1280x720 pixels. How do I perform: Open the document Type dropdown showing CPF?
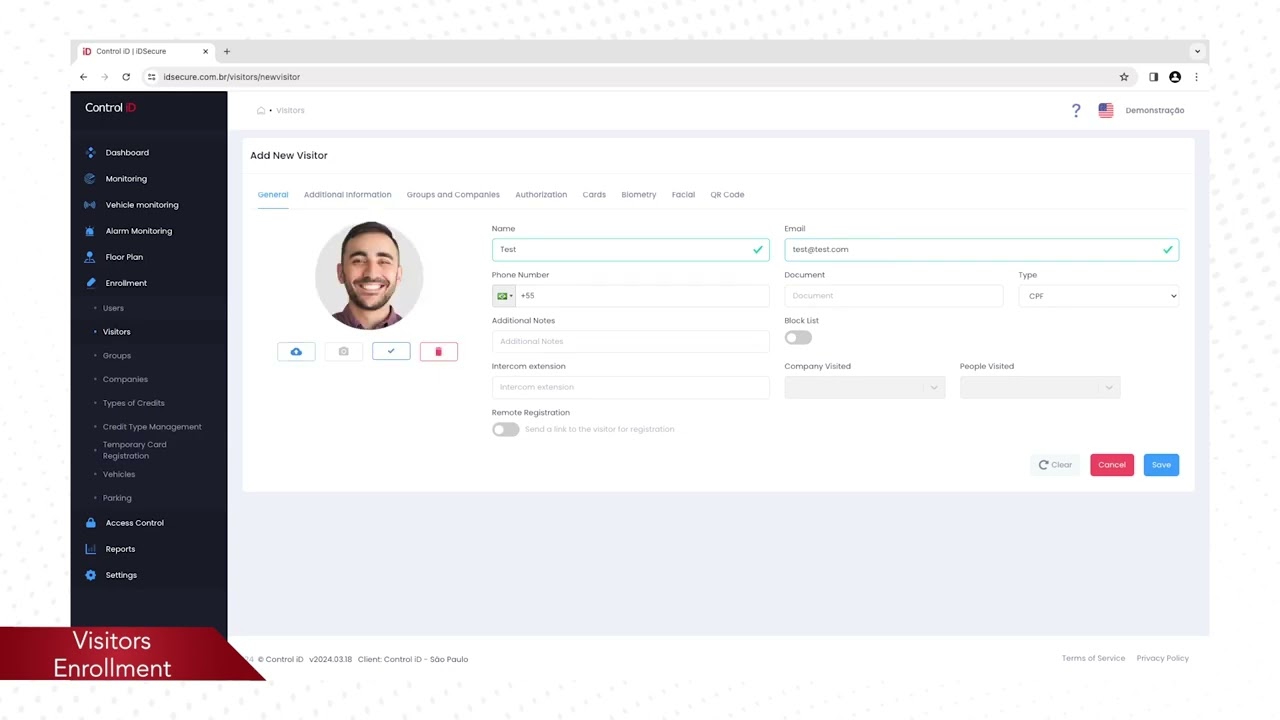point(1099,296)
